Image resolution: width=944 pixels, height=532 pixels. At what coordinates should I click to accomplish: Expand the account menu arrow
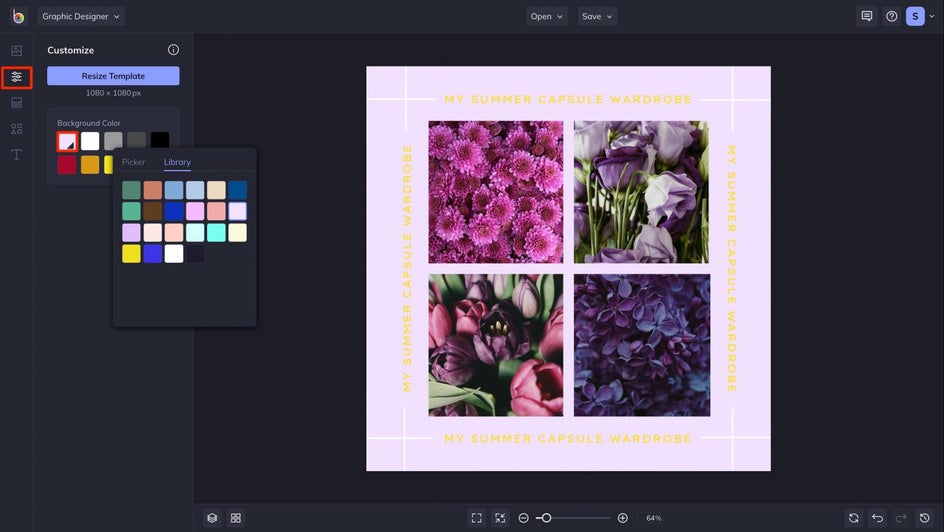pos(932,16)
